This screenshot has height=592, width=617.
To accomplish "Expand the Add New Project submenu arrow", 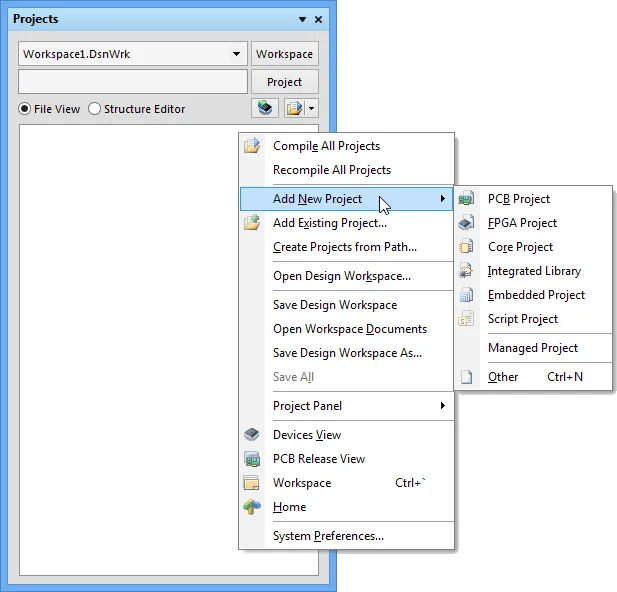I will (x=443, y=198).
